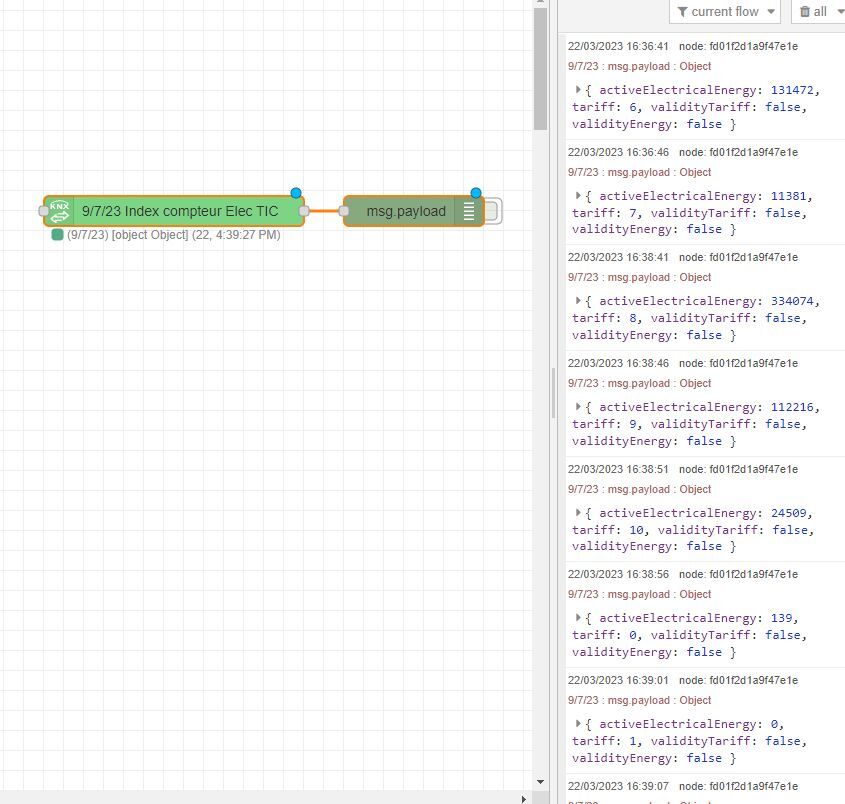
Task: Click the debug list icon on msg.payload node
Action: pos(469,211)
